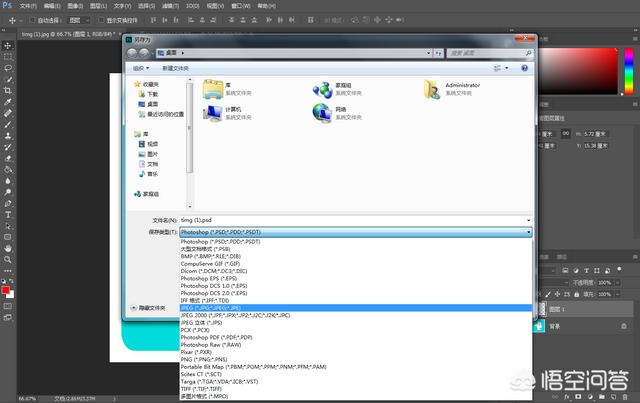Select the Crop tool

coord(8,91)
